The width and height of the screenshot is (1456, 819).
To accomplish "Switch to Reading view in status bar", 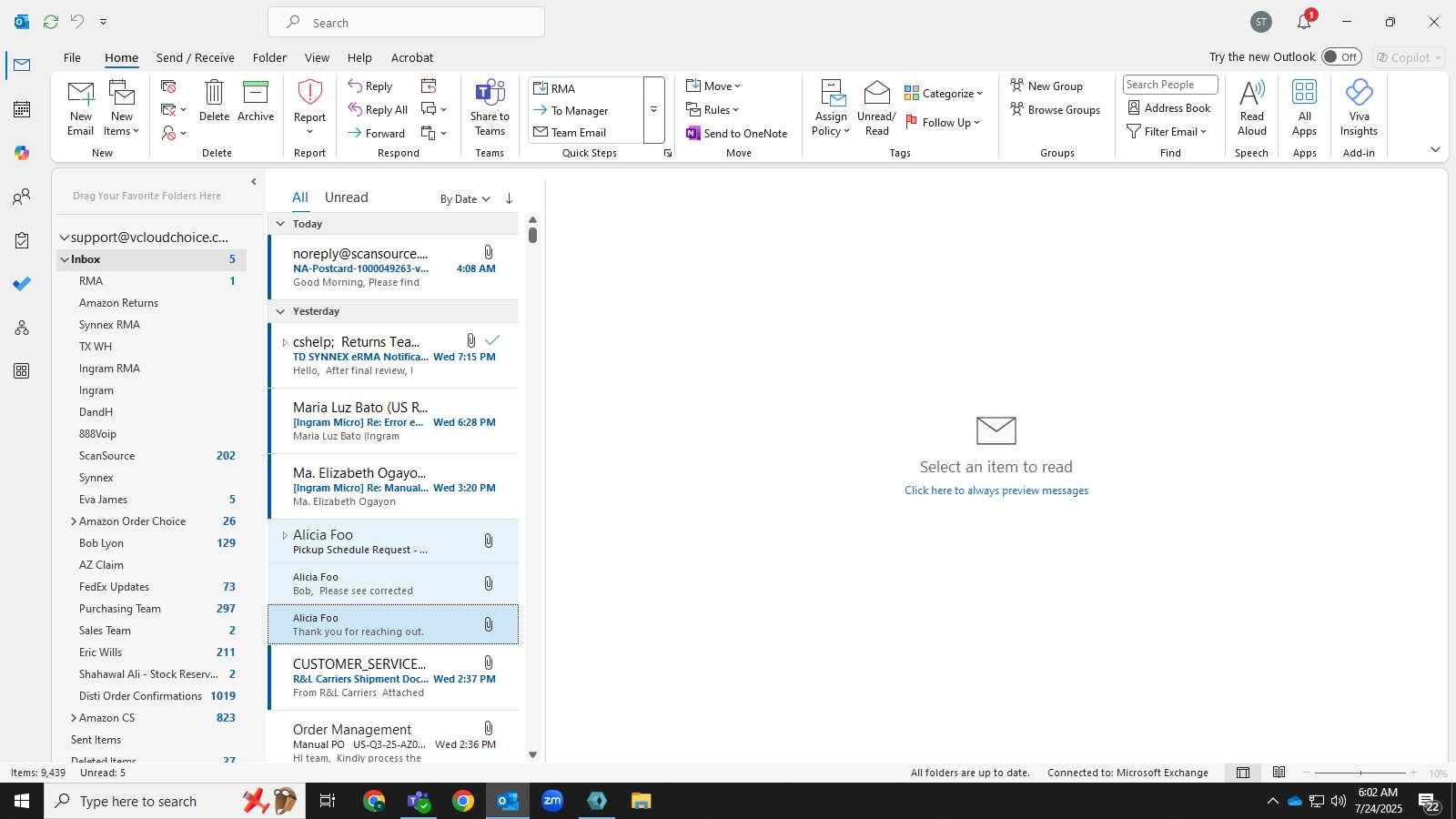I will [1279, 773].
